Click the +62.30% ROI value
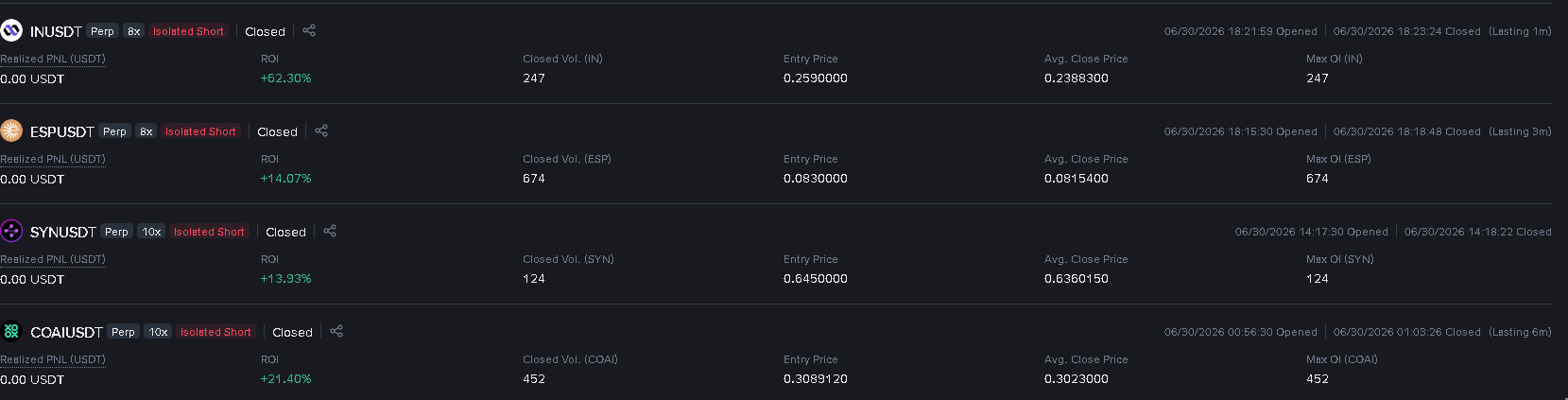Viewport: 1568px width, 400px height. tap(285, 78)
